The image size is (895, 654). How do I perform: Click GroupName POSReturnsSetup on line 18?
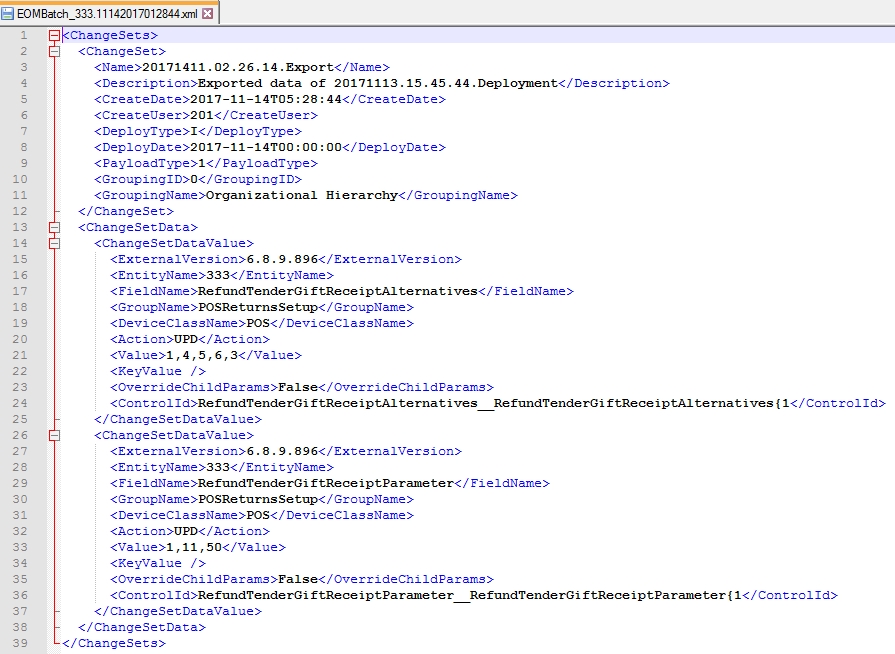coord(257,307)
